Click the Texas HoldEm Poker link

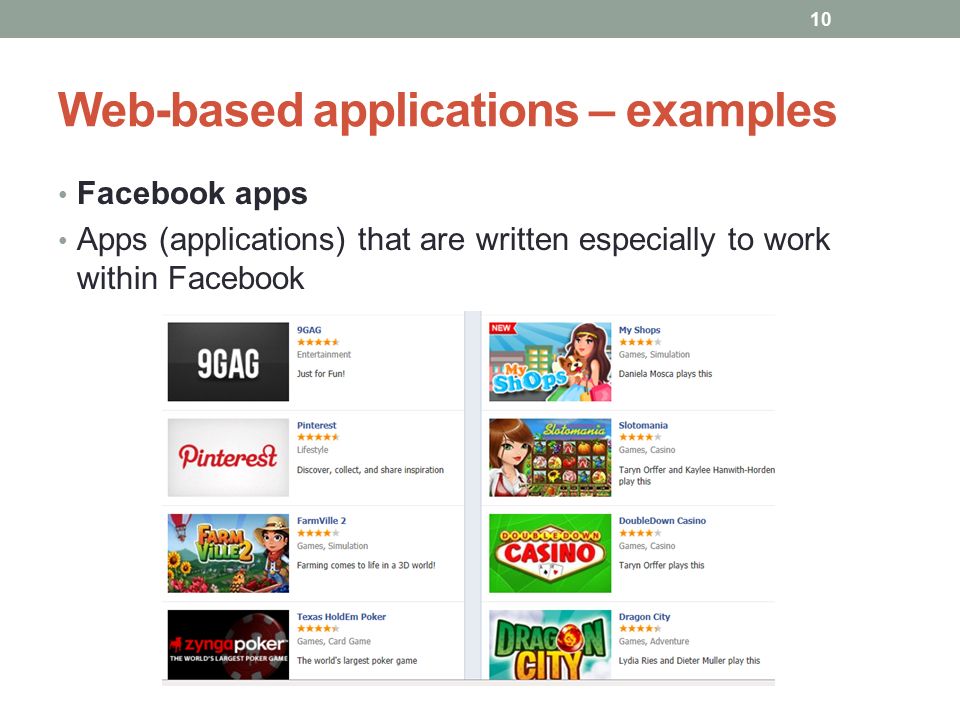(x=341, y=617)
